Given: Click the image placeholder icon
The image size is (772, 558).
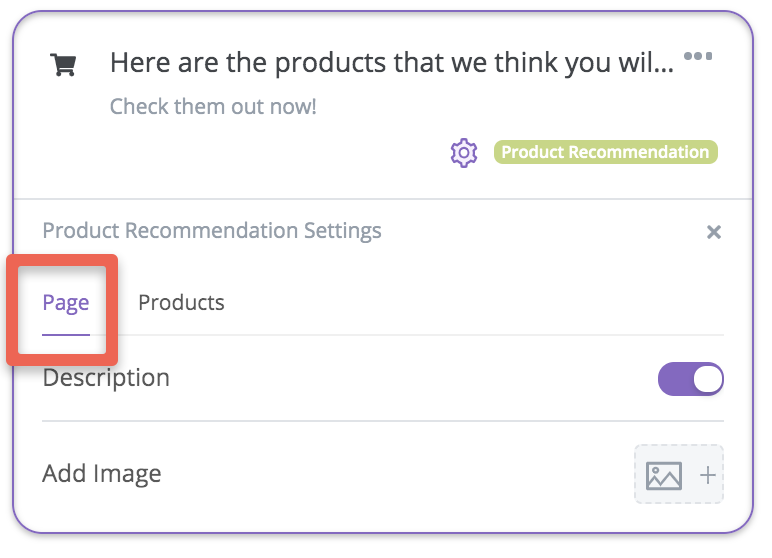Looking at the screenshot, I should [664, 475].
